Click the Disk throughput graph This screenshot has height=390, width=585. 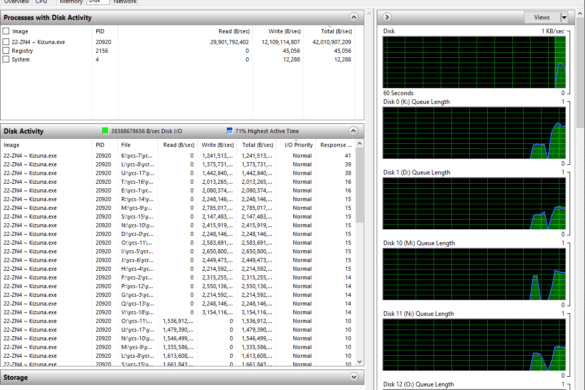(474, 62)
